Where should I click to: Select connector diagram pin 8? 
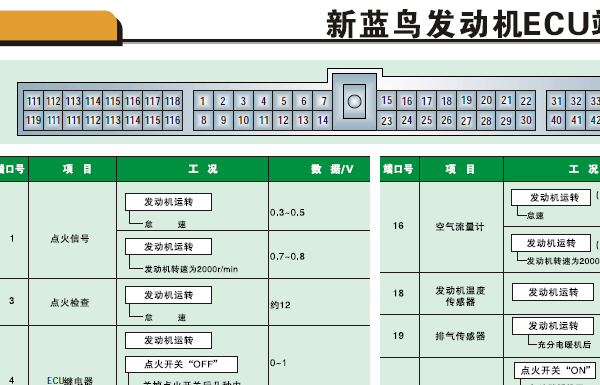tap(203, 121)
